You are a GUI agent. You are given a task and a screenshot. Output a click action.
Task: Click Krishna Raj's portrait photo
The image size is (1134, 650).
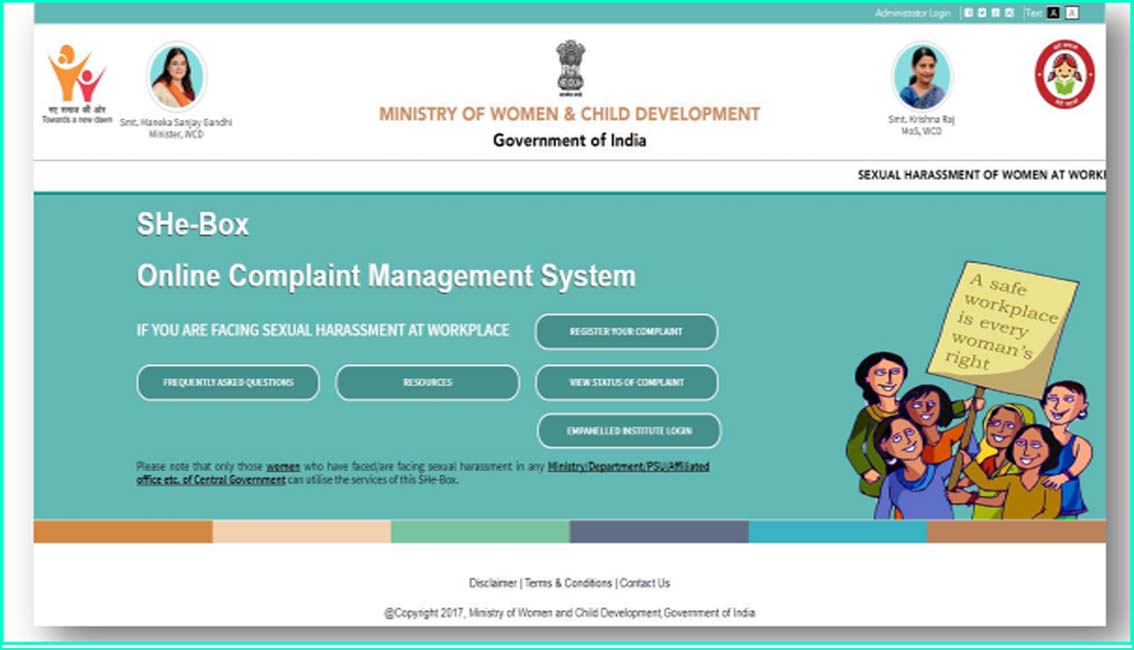coord(921,78)
